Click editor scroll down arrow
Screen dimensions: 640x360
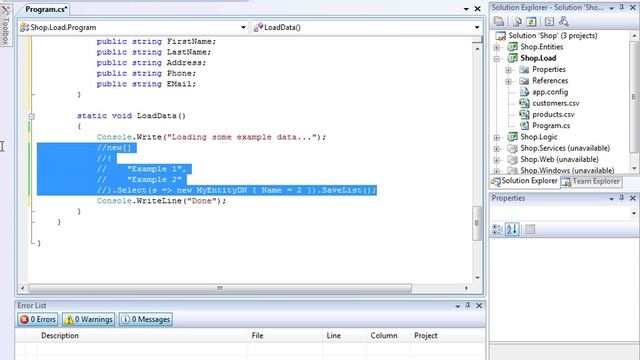[x=477, y=278]
